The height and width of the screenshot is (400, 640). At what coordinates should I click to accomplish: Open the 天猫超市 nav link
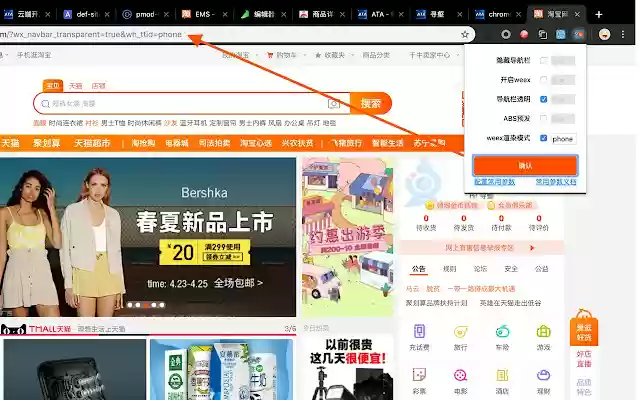[92, 143]
